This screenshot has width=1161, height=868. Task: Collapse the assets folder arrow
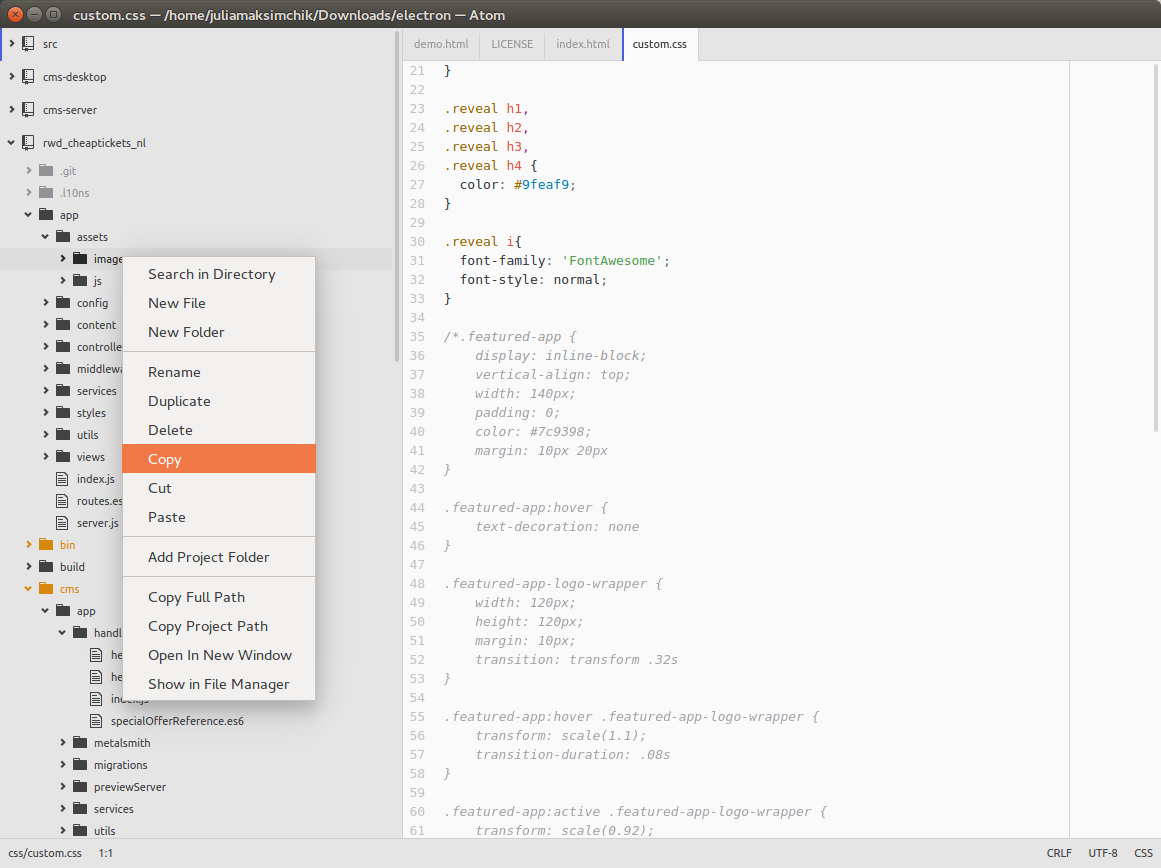coord(46,237)
